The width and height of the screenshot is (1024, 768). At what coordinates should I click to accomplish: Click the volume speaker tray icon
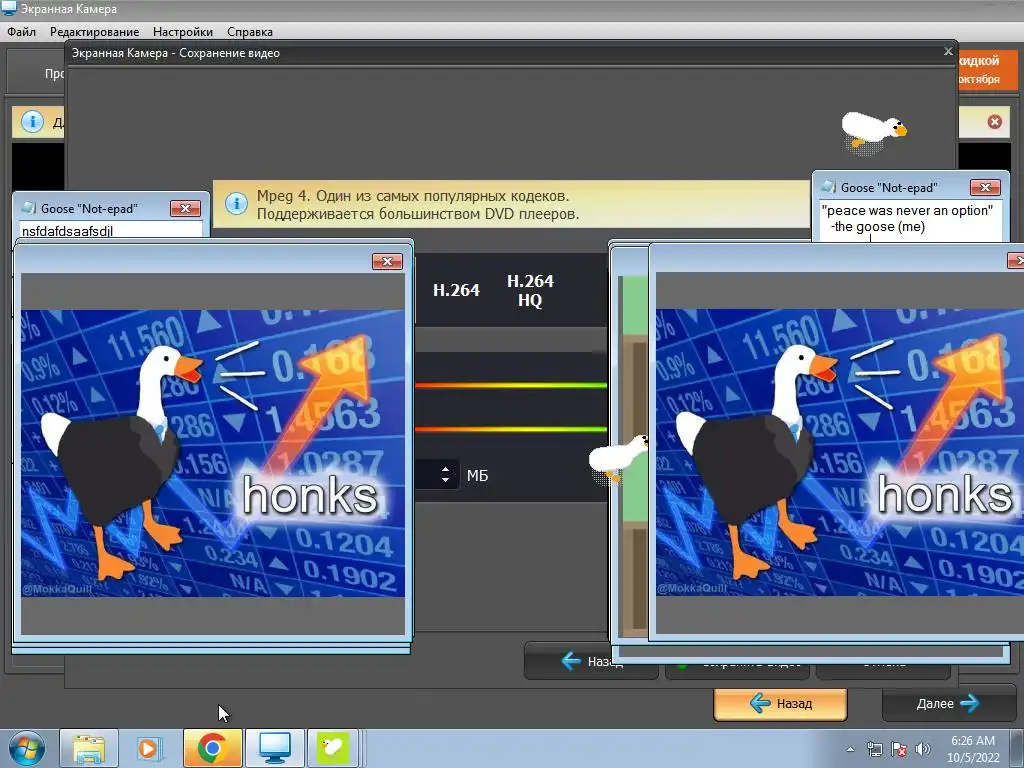point(923,749)
